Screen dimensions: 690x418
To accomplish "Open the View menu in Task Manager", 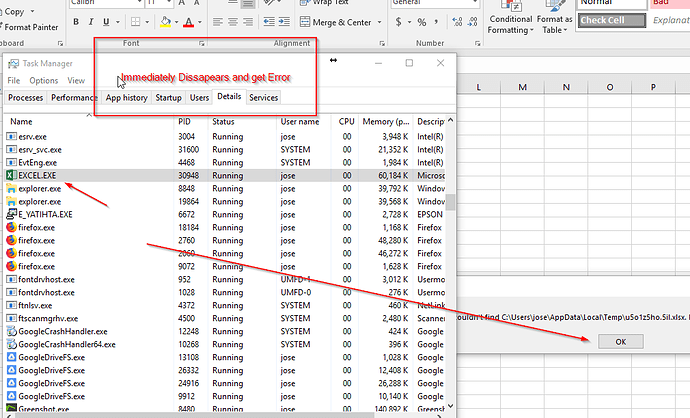I will [76, 81].
